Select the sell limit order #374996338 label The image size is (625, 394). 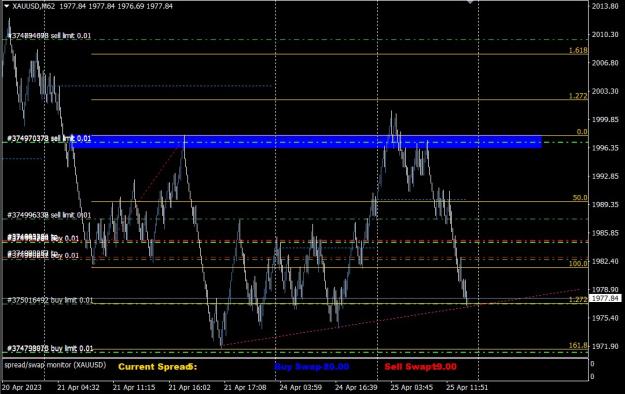point(49,215)
